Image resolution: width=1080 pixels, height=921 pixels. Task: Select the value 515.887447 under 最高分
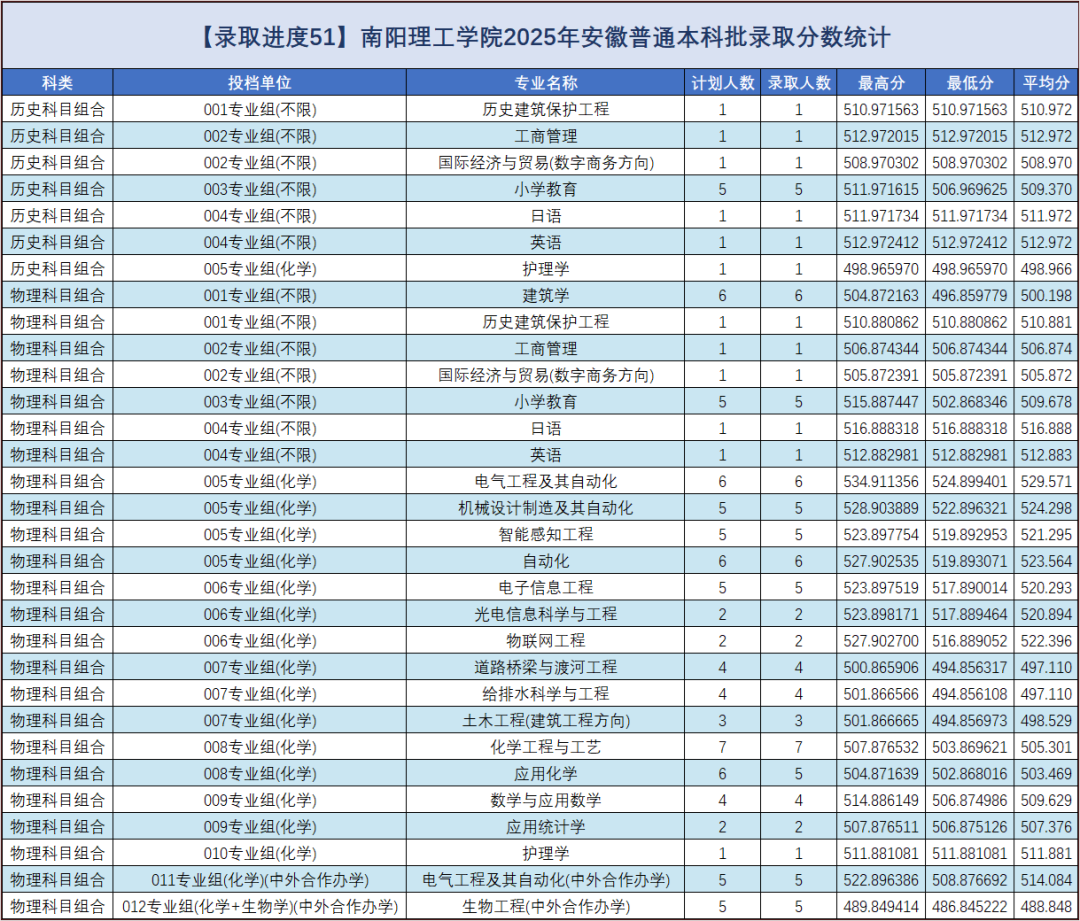pos(881,402)
